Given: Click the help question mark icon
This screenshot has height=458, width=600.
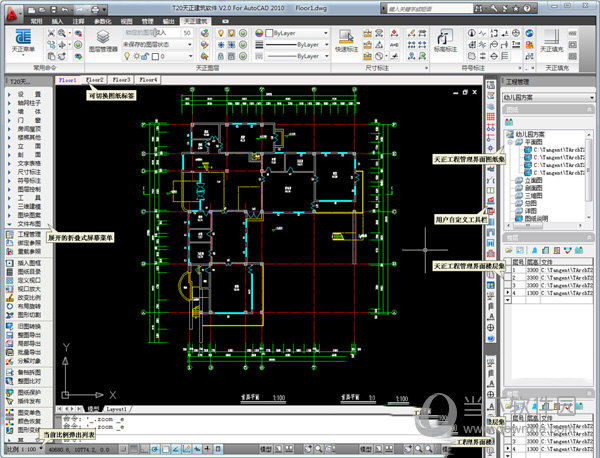Looking at the screenshot, I should click(x=527, y=8).
